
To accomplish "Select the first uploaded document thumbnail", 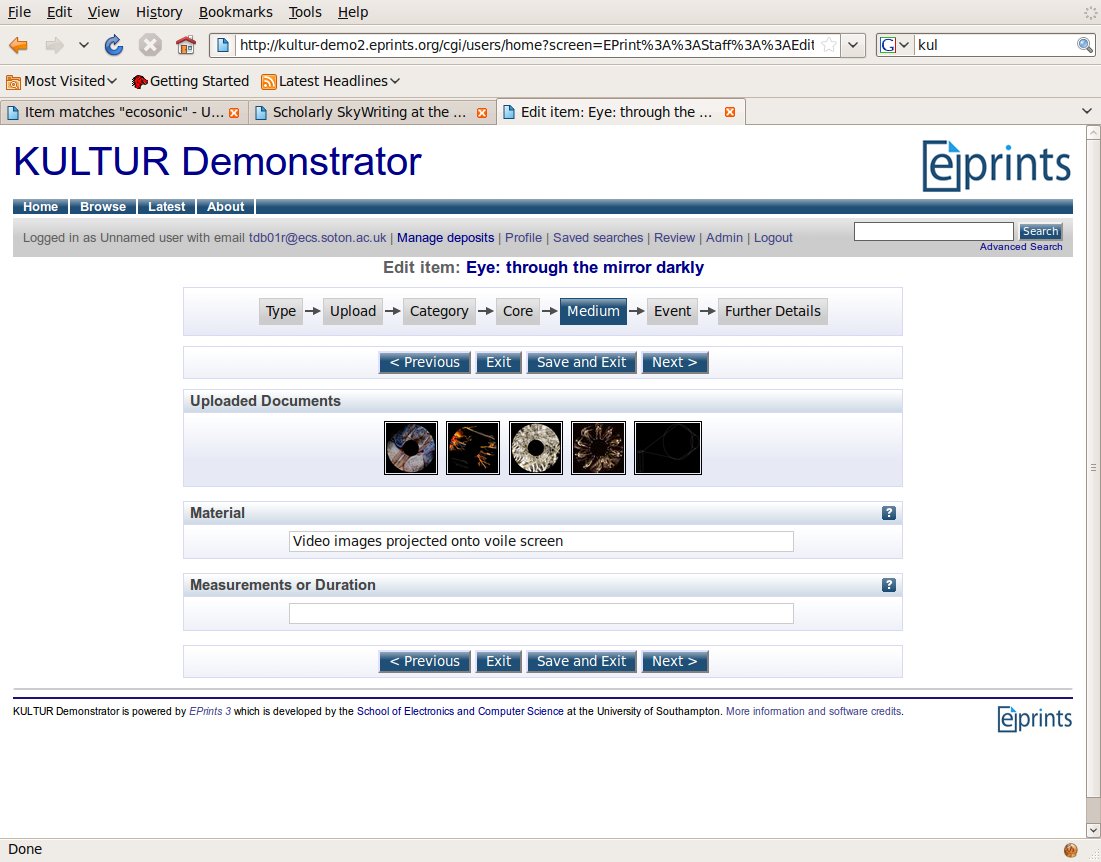I will tap(411, 447).
